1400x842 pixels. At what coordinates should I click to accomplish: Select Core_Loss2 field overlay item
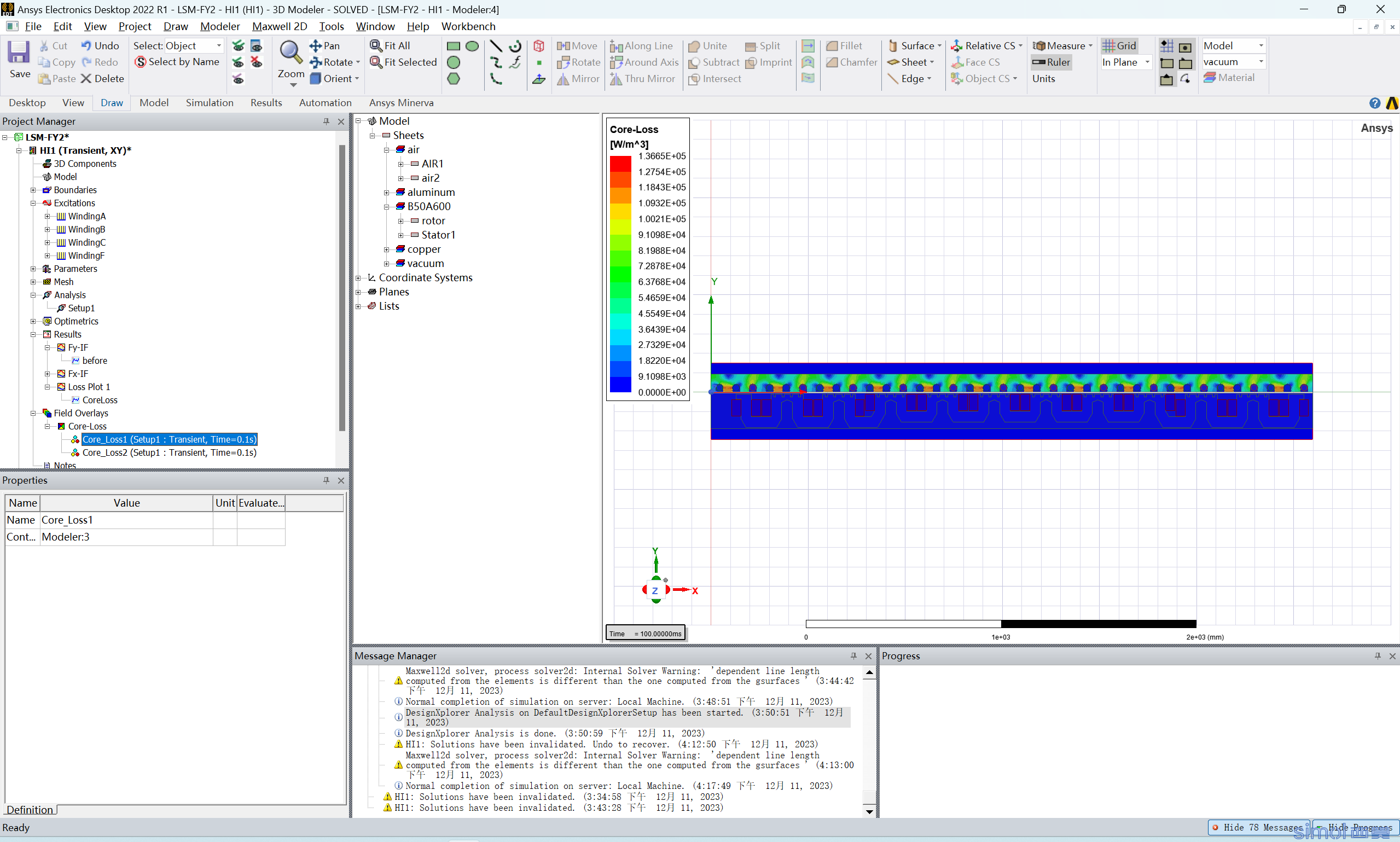coord(169,452)
